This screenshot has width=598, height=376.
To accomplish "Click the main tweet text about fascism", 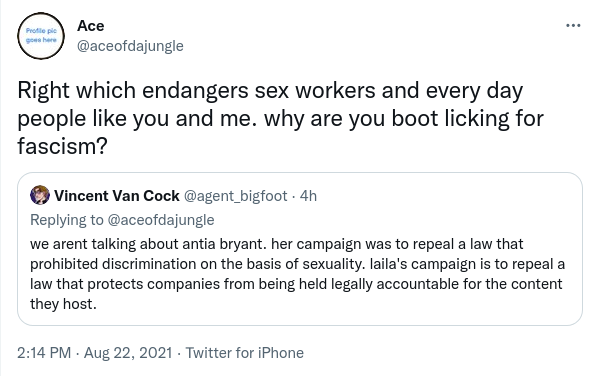I will pyautogui.click(x=280, y=118).
